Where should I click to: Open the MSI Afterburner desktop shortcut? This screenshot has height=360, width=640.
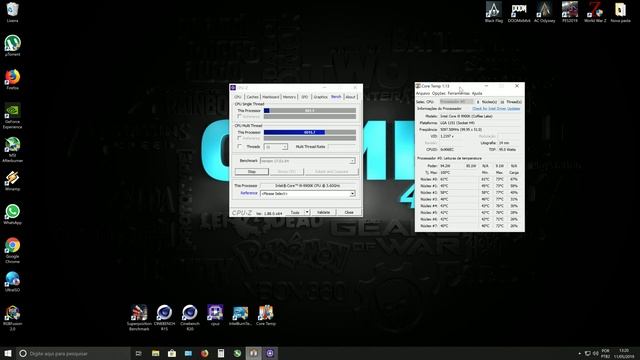[12, 150]
